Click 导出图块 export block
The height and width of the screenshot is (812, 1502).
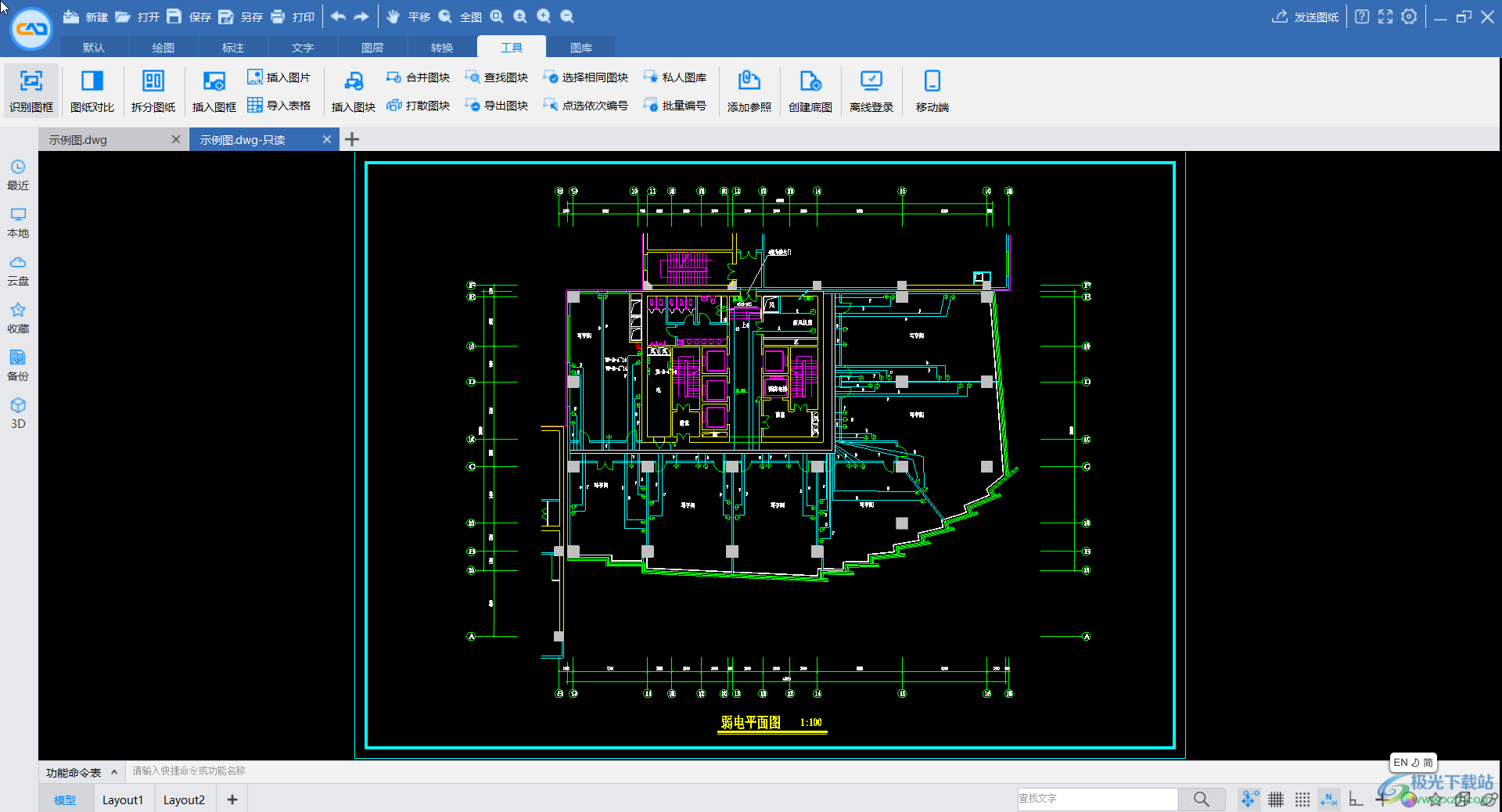(x=496, y=105)
